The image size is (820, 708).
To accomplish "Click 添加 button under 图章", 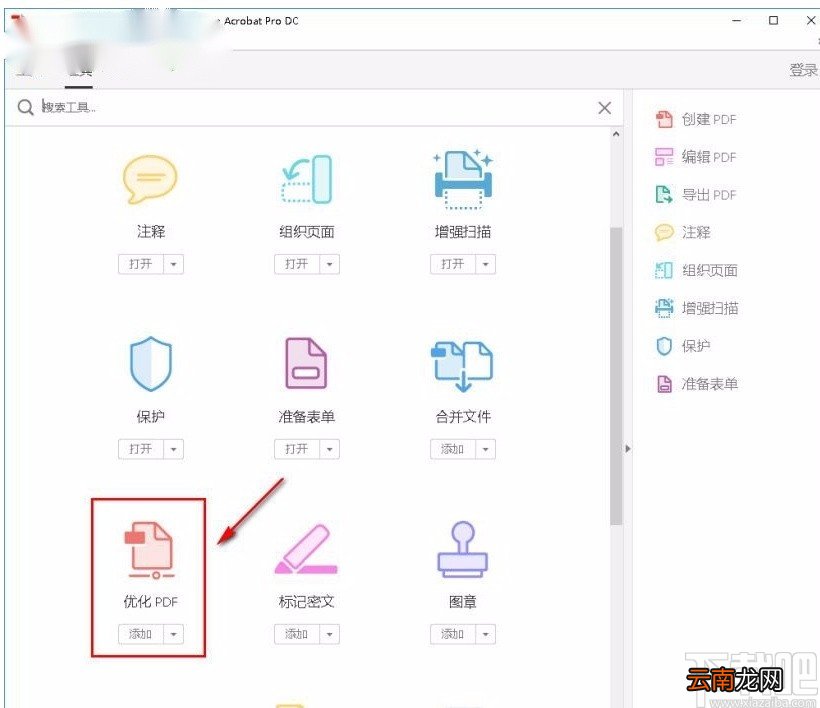I will tap(452, 634).
